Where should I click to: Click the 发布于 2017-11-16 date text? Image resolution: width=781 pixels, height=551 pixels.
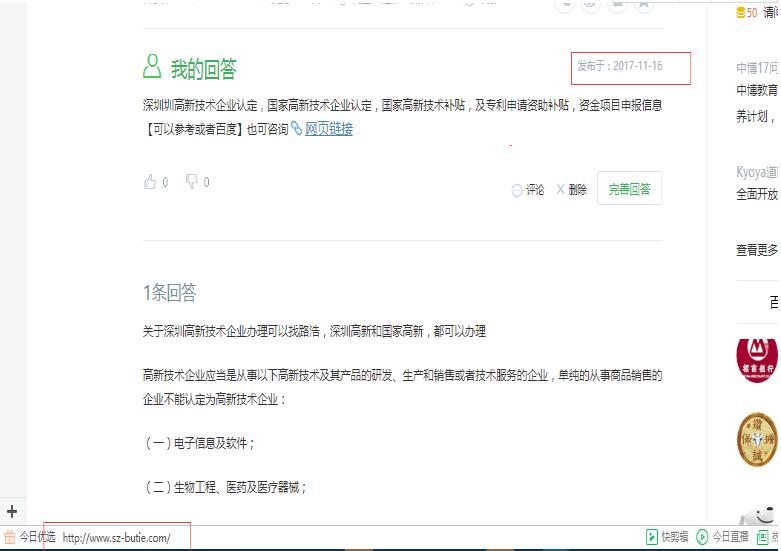pos(620,66)
